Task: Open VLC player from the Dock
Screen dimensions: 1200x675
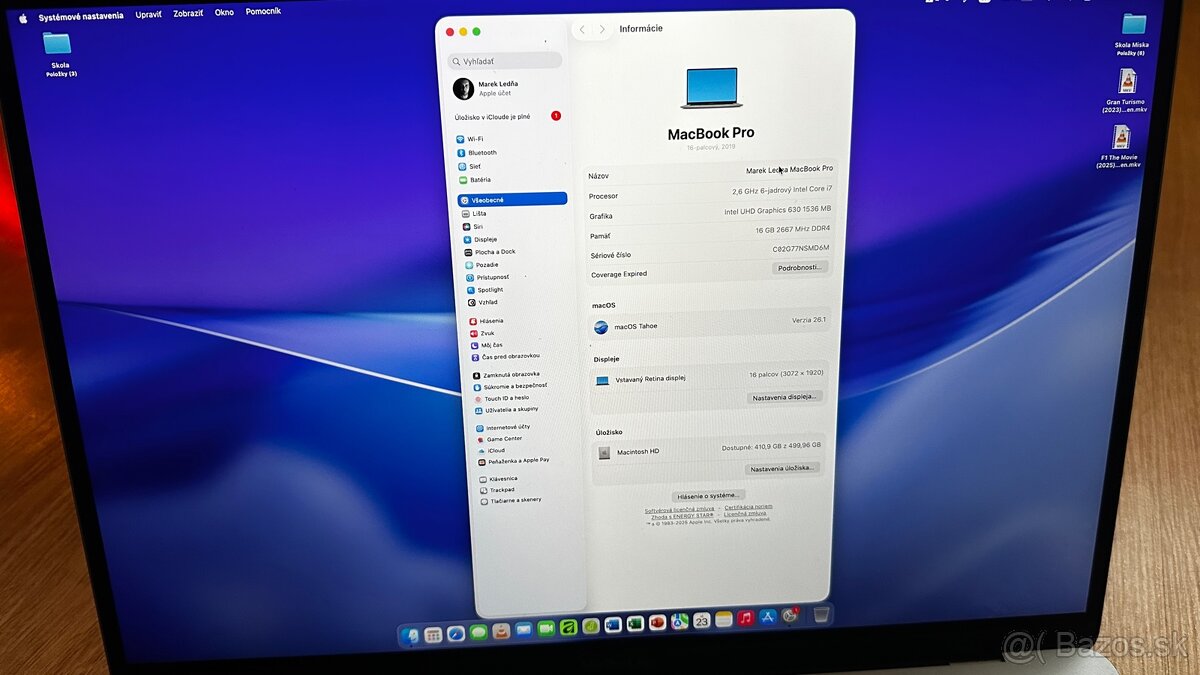Action: (500, 633)
